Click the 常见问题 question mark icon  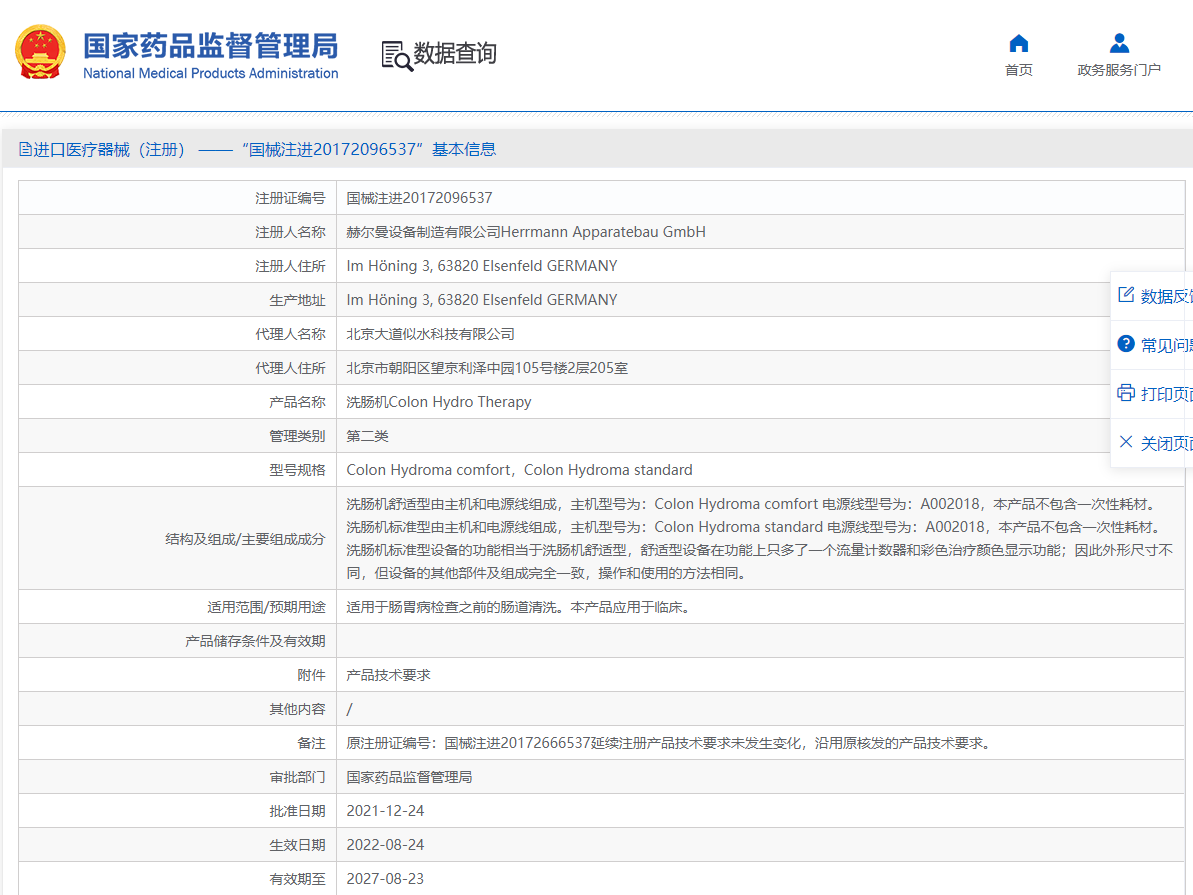pyautogui.click(x=1126, y=344)
